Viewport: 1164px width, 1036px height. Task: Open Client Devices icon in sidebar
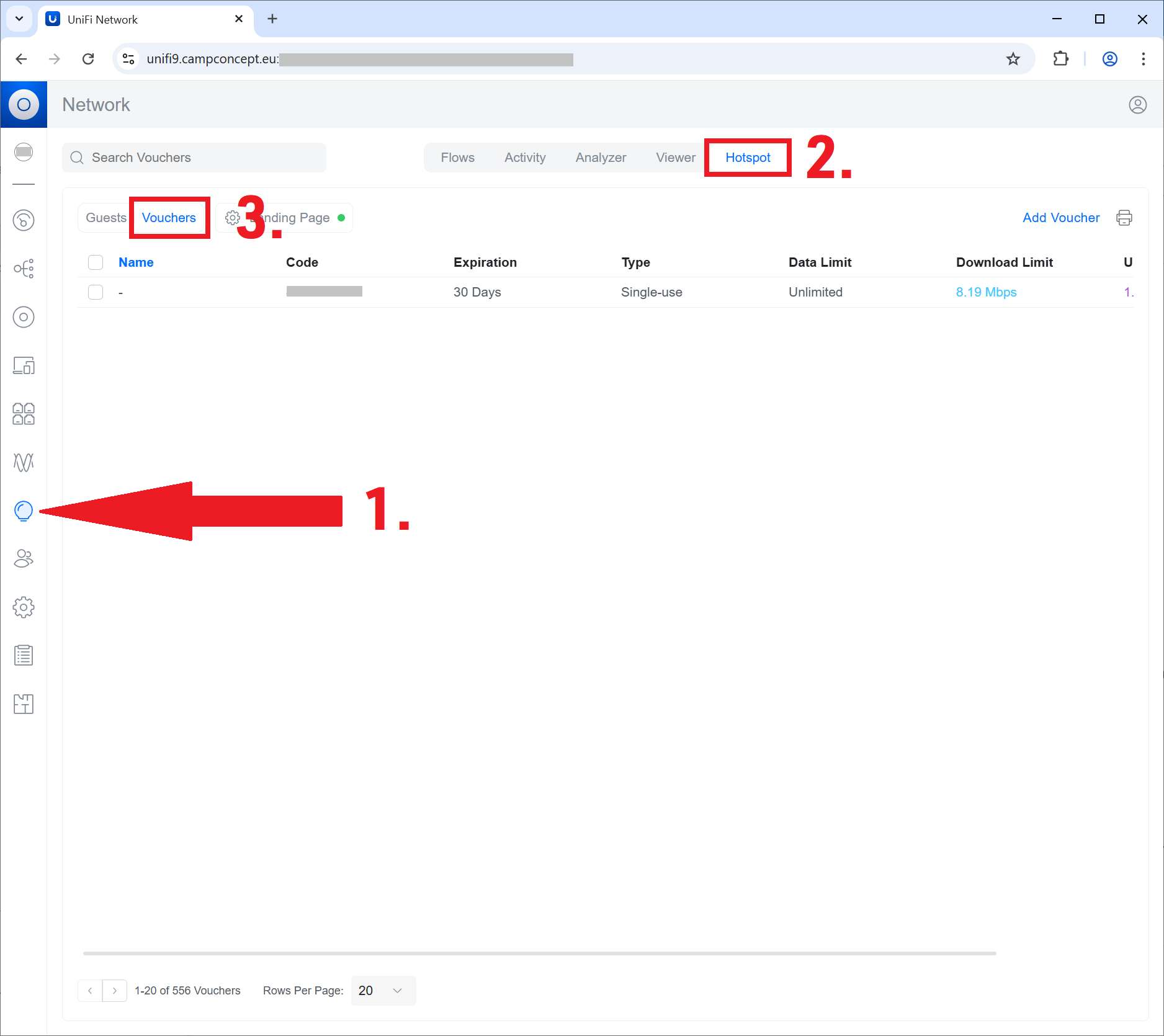coord(24,365)
